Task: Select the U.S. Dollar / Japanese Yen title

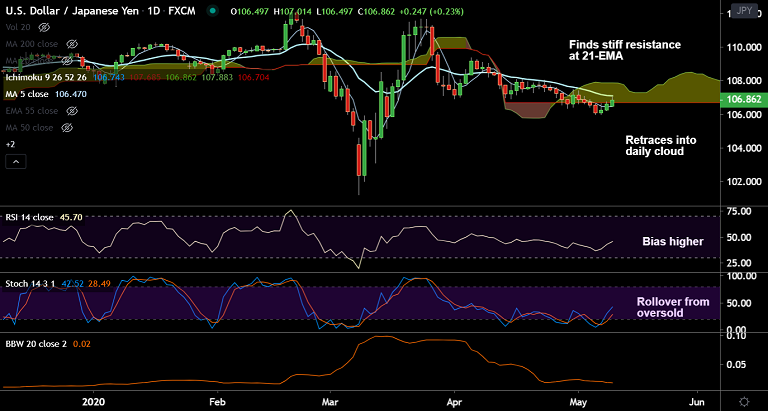Action: 72,11
